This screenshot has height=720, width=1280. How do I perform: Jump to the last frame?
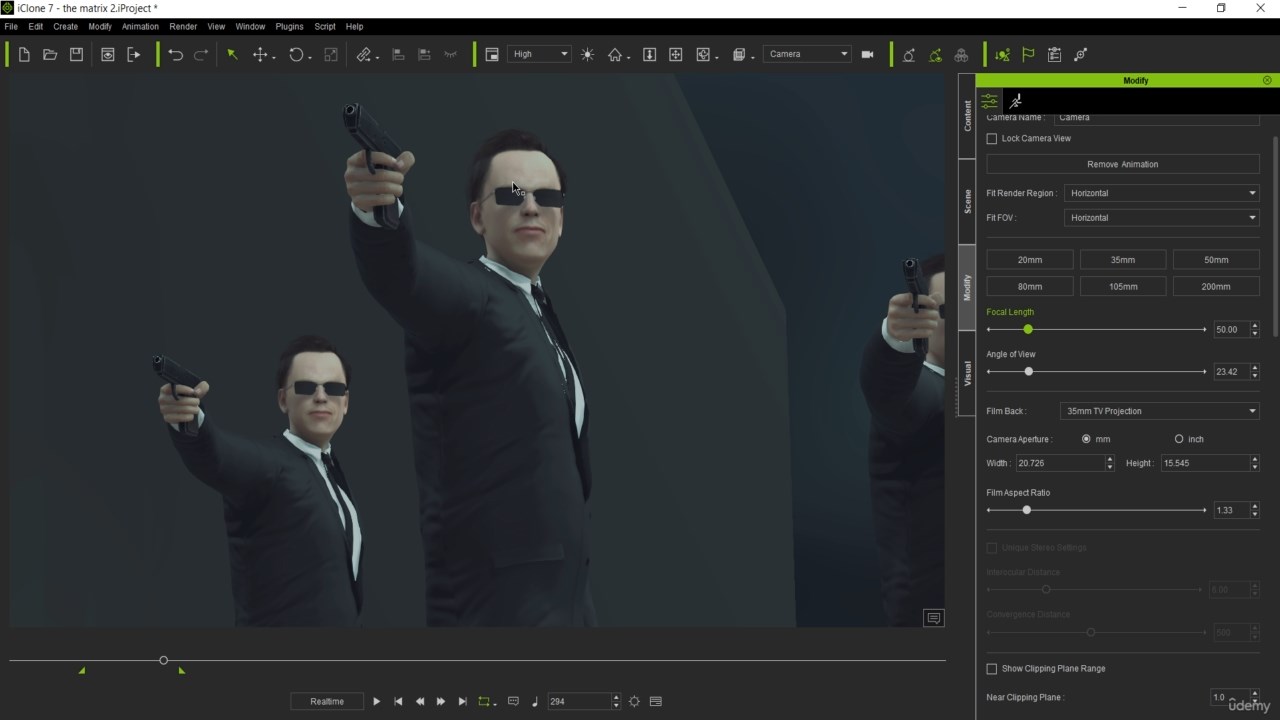pos(462,702)
